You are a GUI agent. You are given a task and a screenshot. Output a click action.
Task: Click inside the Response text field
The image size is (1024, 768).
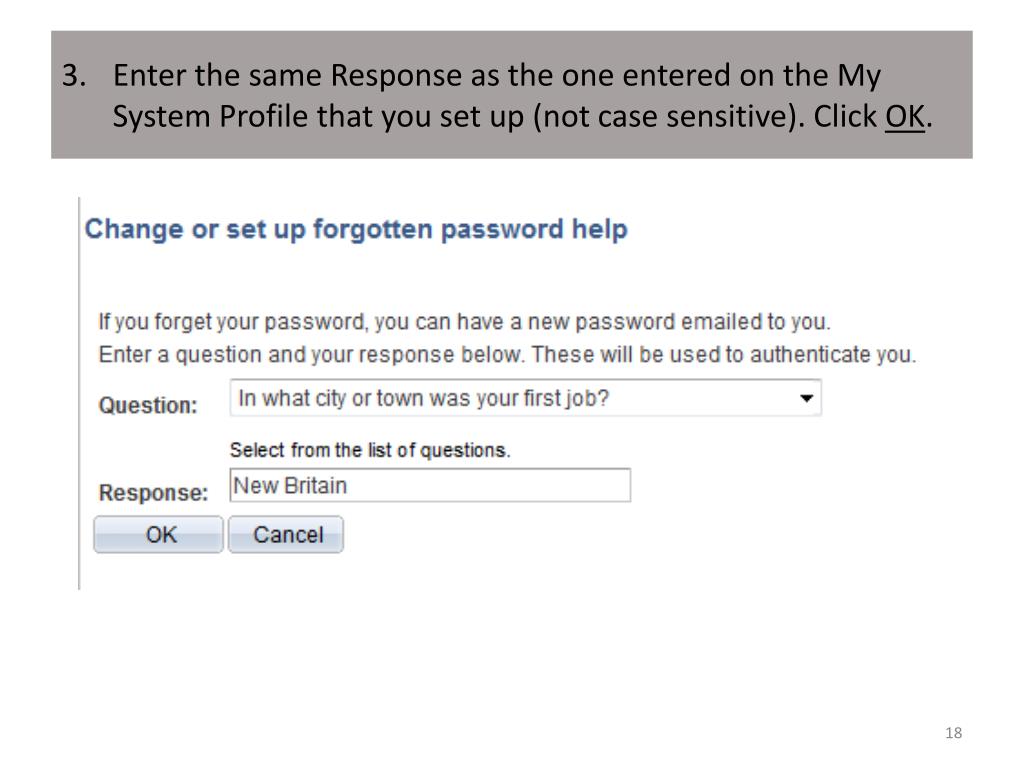coord(430,485)
